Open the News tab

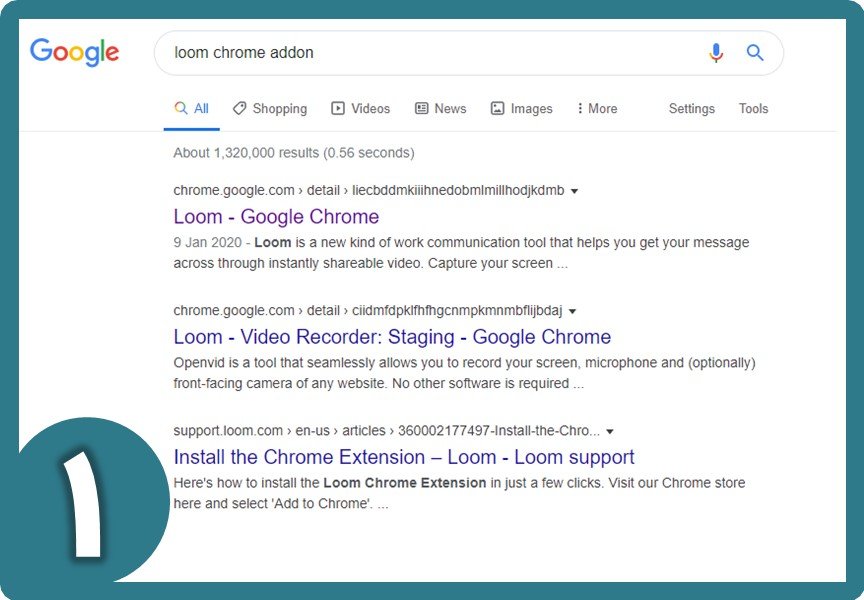pos(441,109)
